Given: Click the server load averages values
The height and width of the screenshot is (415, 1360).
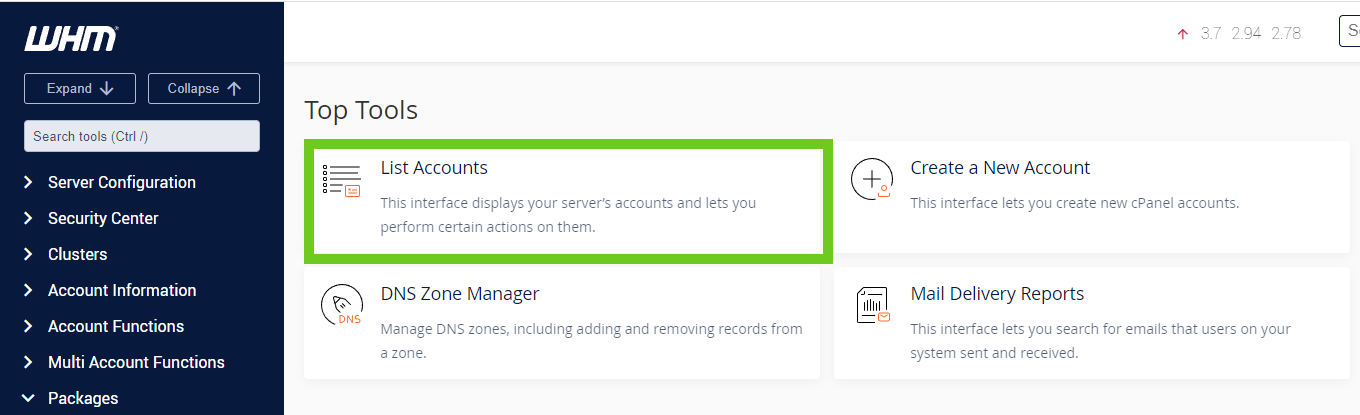Looking at the screenshot, I should 1251,33.
